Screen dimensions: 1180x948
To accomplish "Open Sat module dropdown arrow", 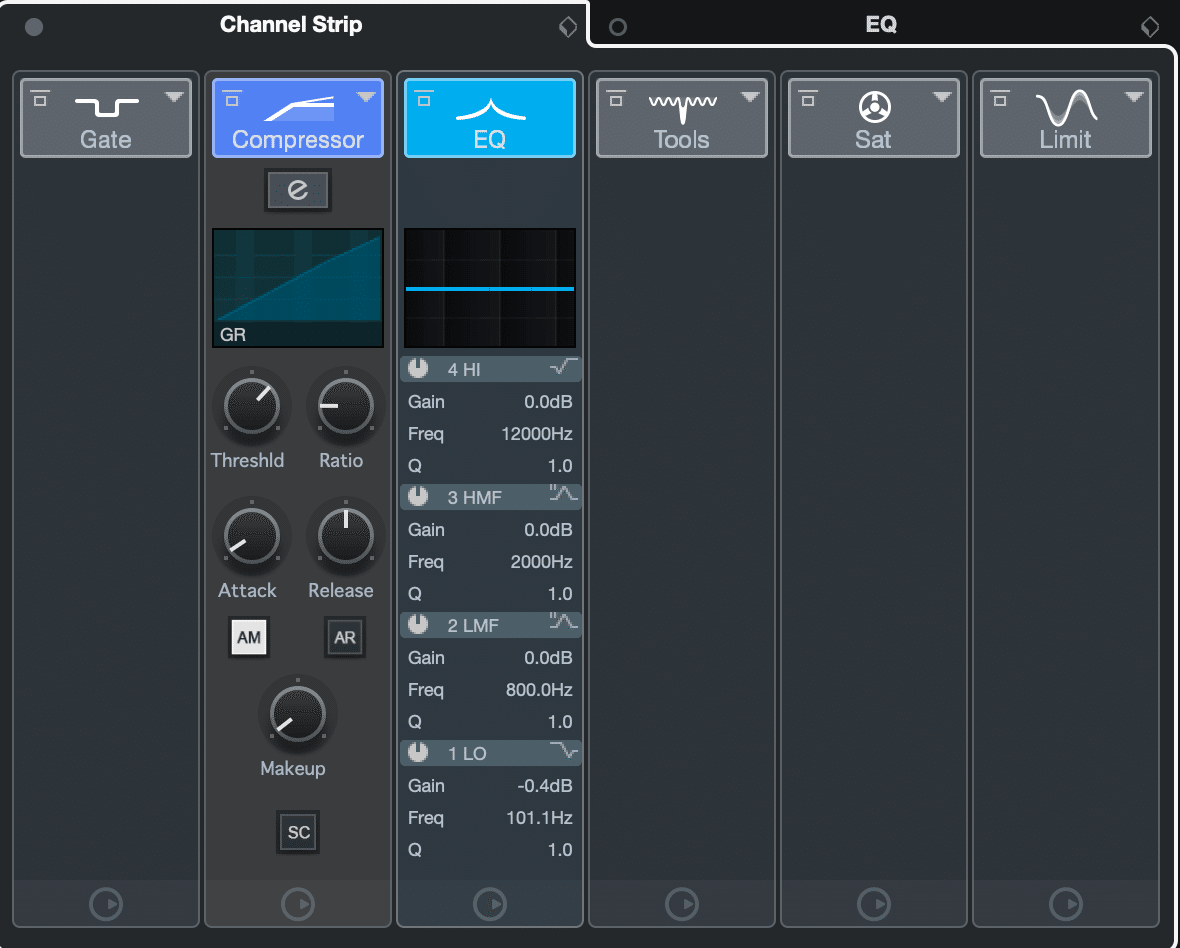I will (x=942, y=97).
